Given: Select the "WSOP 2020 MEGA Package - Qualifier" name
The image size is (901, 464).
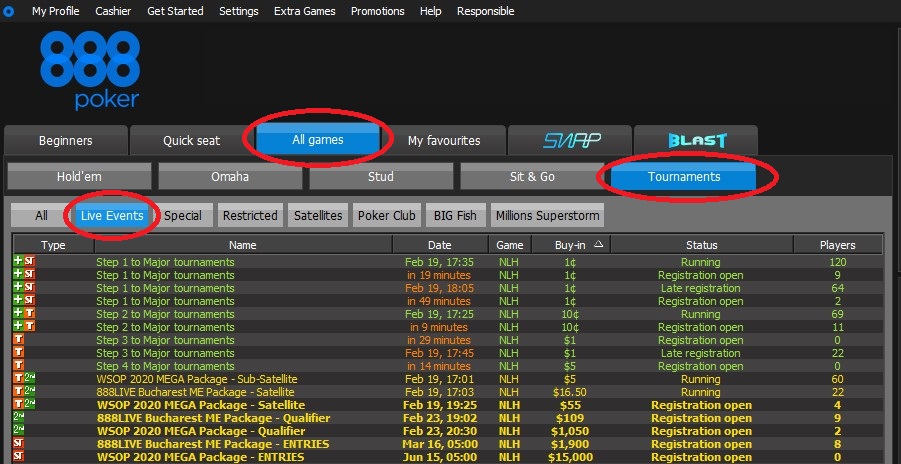Looking at the screenshot, I should tap(201, 431).
